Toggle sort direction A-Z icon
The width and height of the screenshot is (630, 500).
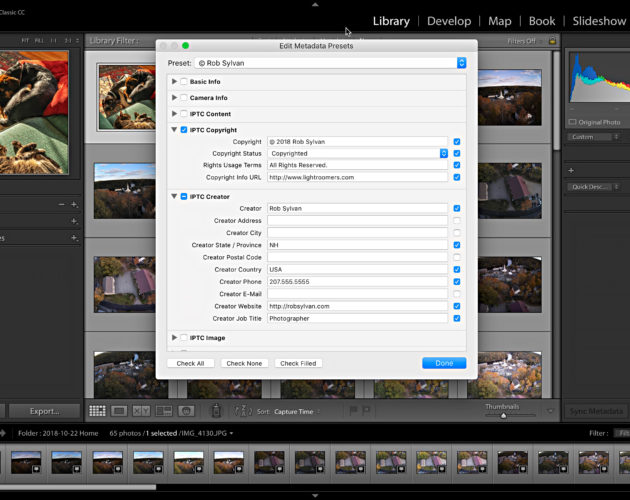[243, 411]
